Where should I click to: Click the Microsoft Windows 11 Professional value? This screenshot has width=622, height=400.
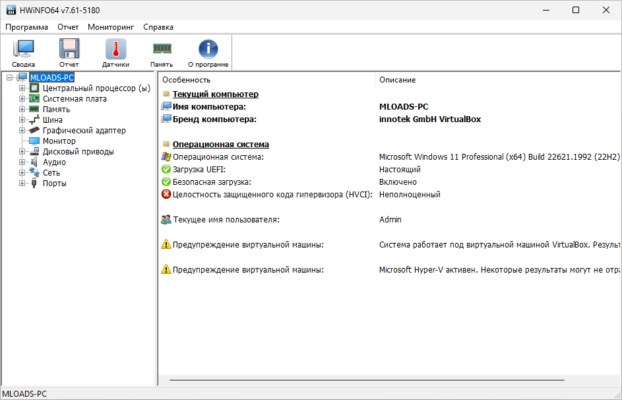tap(499, 157)
